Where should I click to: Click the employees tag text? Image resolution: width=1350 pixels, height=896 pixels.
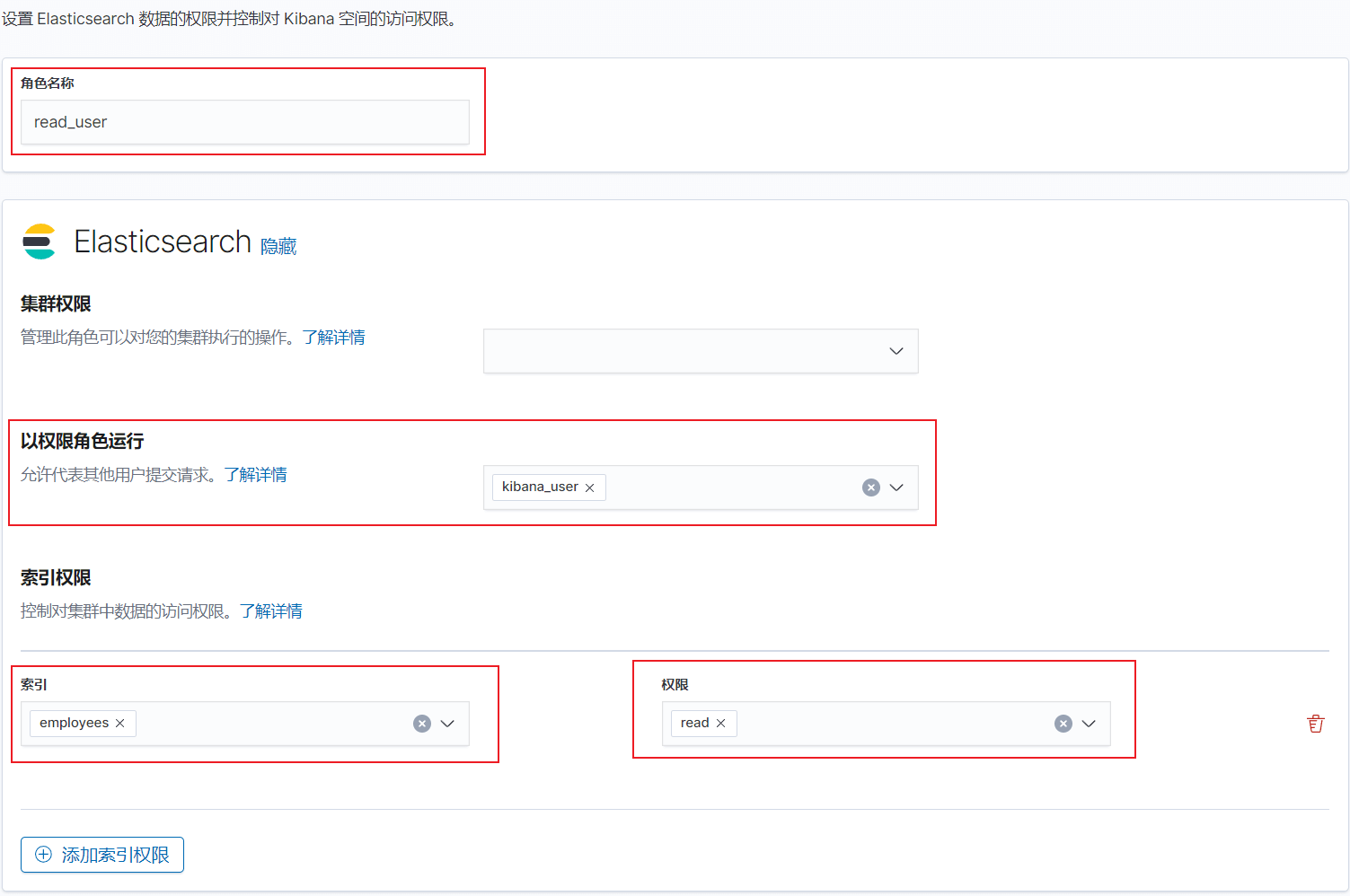74,723
